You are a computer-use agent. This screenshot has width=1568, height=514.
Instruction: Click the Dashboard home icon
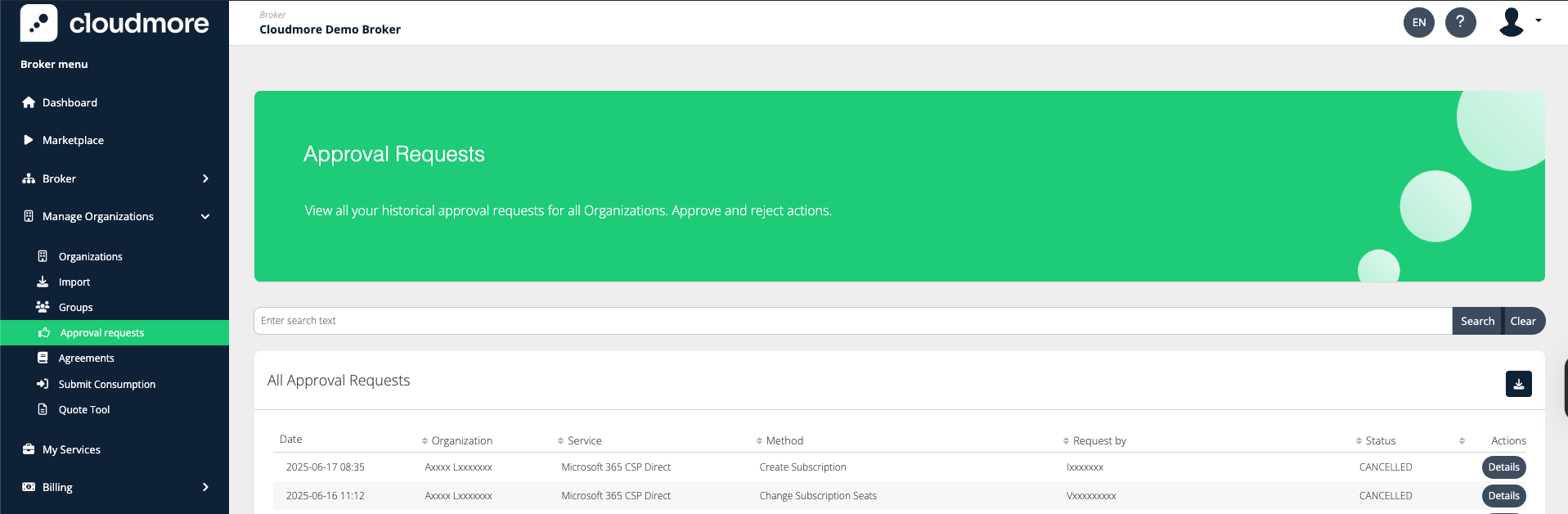pos(29,102)
